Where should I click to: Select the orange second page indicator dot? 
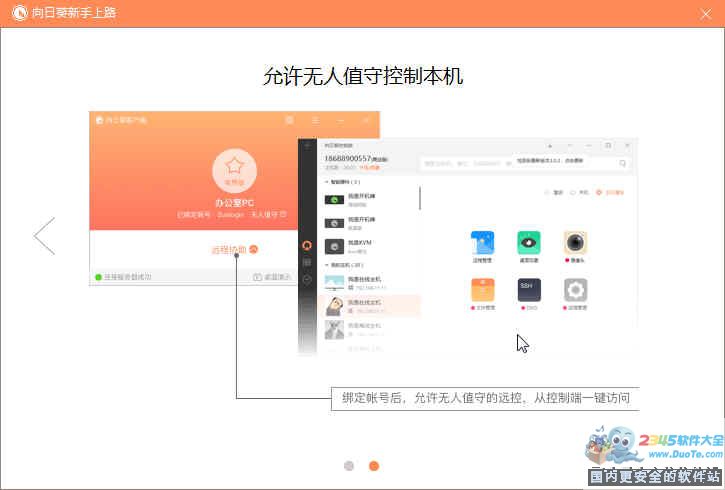(x=374, y=466)
